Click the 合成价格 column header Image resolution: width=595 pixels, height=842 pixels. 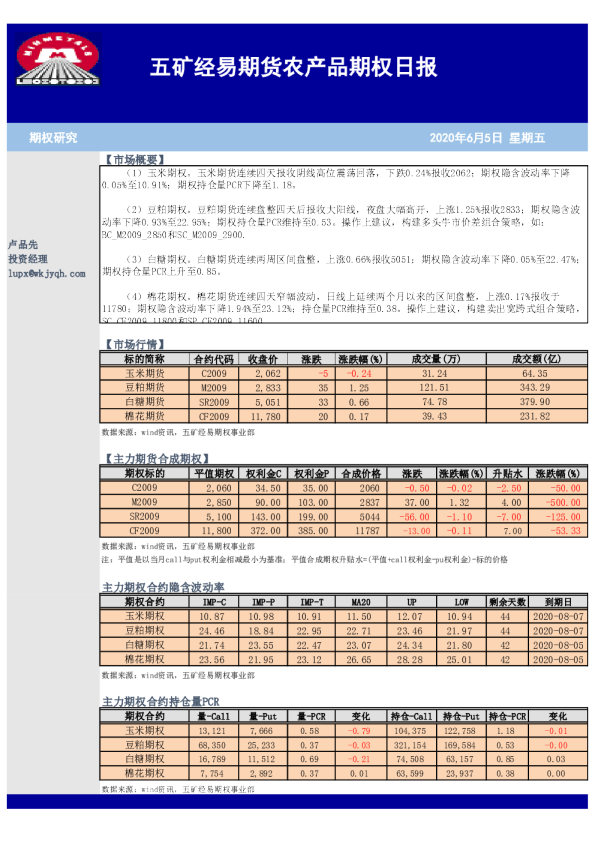click(x=361, y=473)
